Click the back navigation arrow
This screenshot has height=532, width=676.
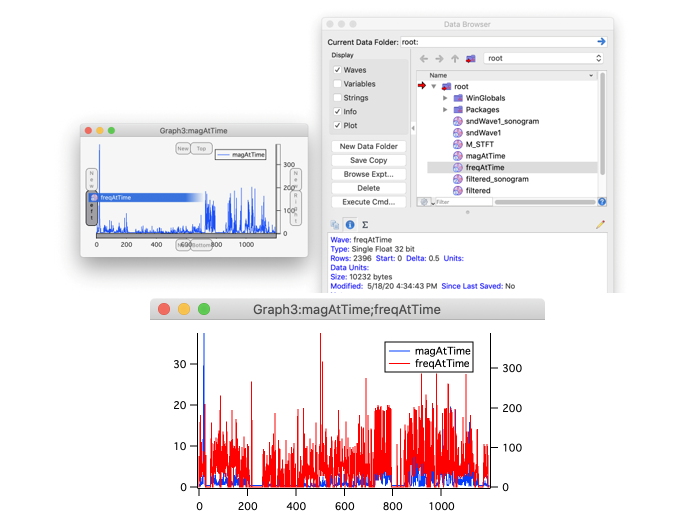tap(424, 59)
